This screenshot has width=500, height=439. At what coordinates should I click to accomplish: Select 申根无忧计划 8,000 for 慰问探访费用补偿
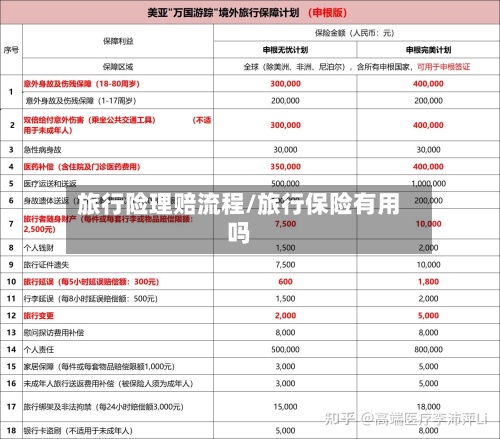pos(285,333)
